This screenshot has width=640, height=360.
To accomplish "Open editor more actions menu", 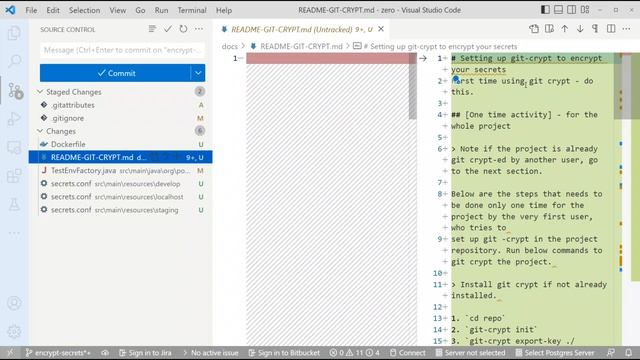I will pos(627,29).
